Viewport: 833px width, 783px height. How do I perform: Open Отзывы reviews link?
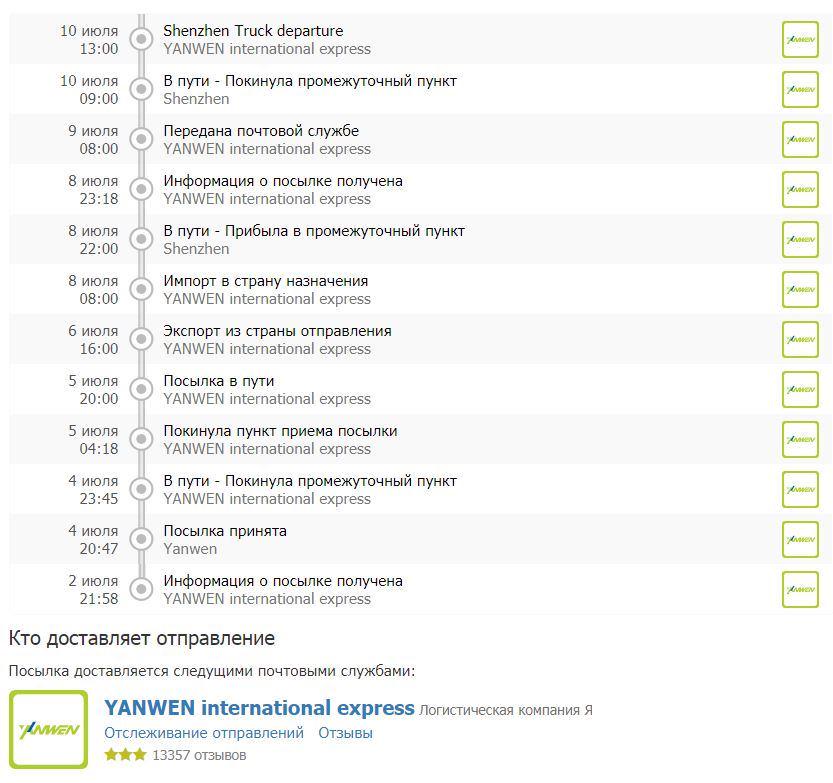[x=345, y=733]
